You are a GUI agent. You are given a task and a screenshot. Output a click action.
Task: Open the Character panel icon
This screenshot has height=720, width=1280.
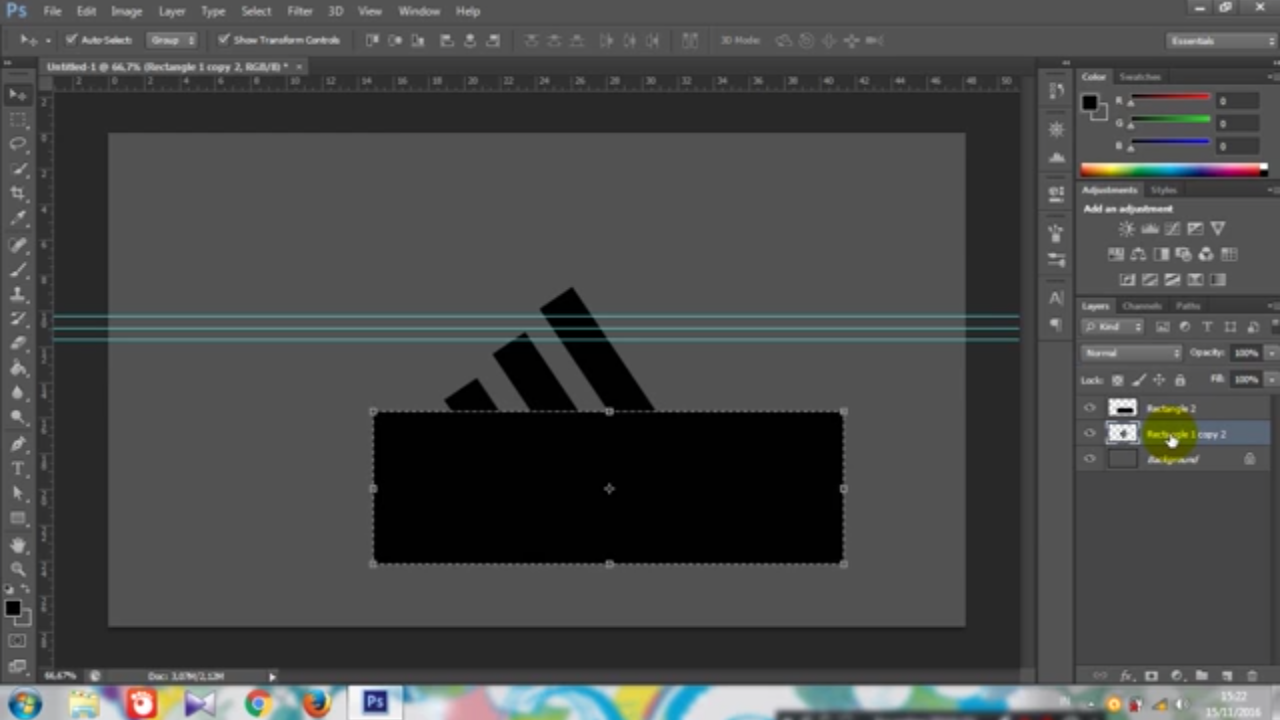coord(1057,298)
